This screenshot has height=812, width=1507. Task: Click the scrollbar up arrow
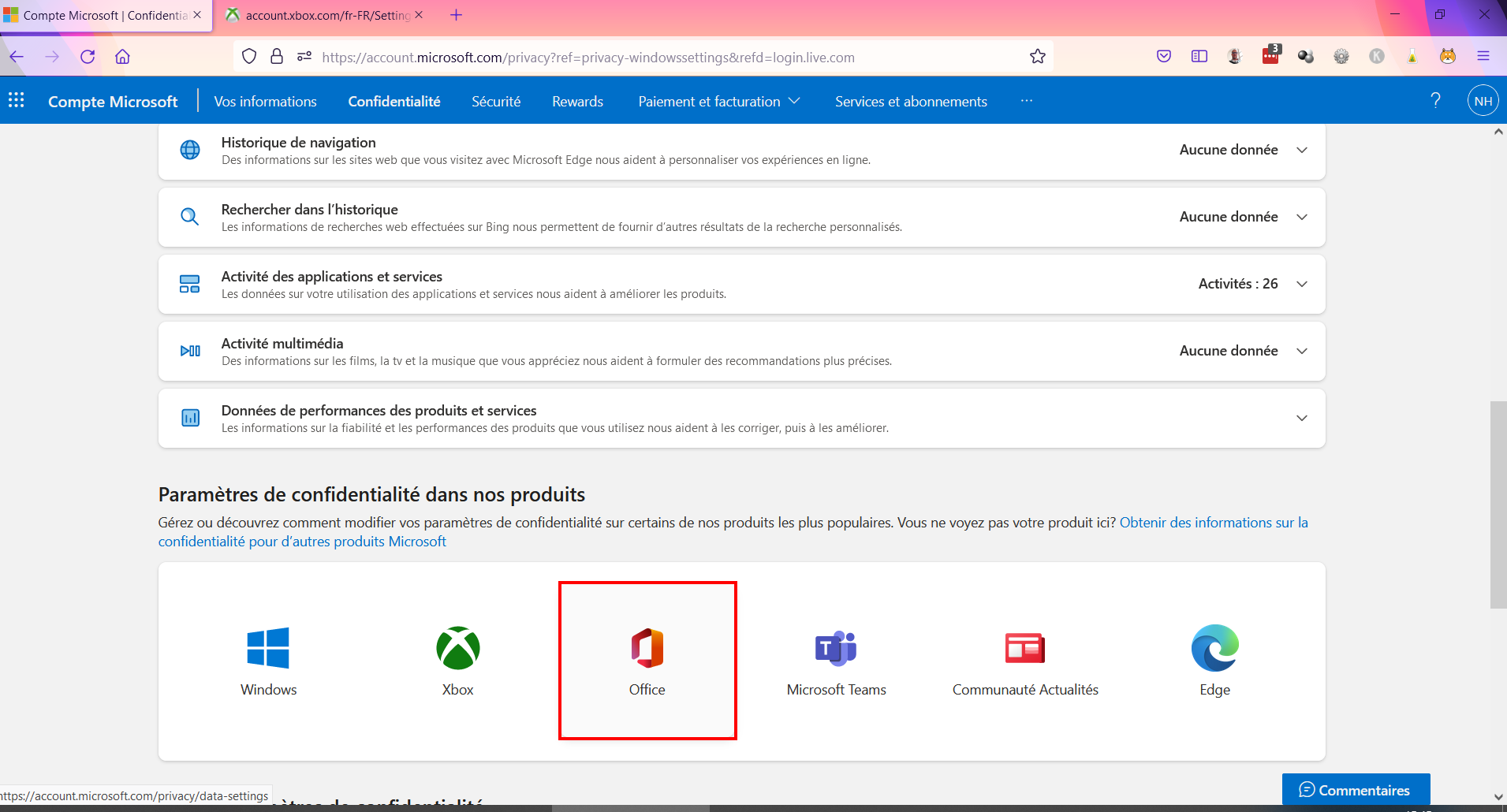(x=1498, y=132)
